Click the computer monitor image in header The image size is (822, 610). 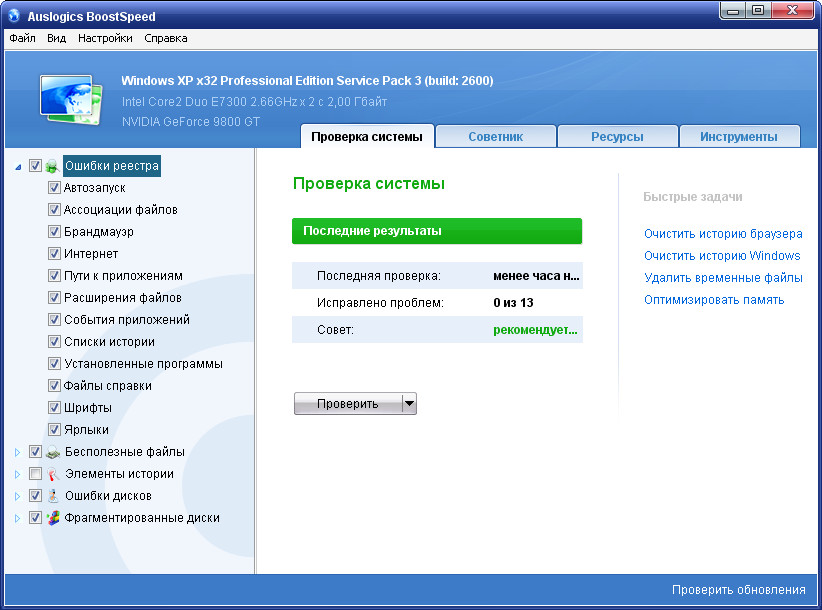point(71,100)
